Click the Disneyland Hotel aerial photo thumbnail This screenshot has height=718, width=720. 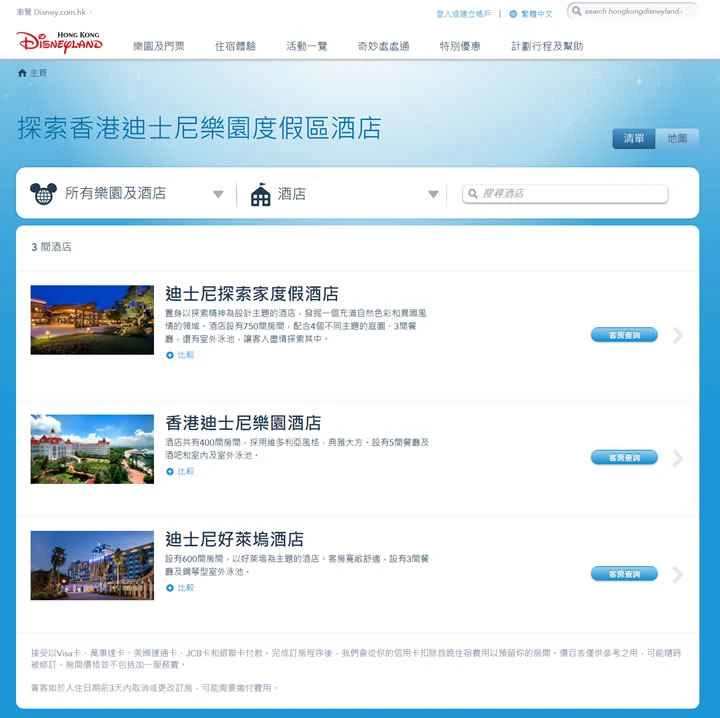click(x=92, y=449)
